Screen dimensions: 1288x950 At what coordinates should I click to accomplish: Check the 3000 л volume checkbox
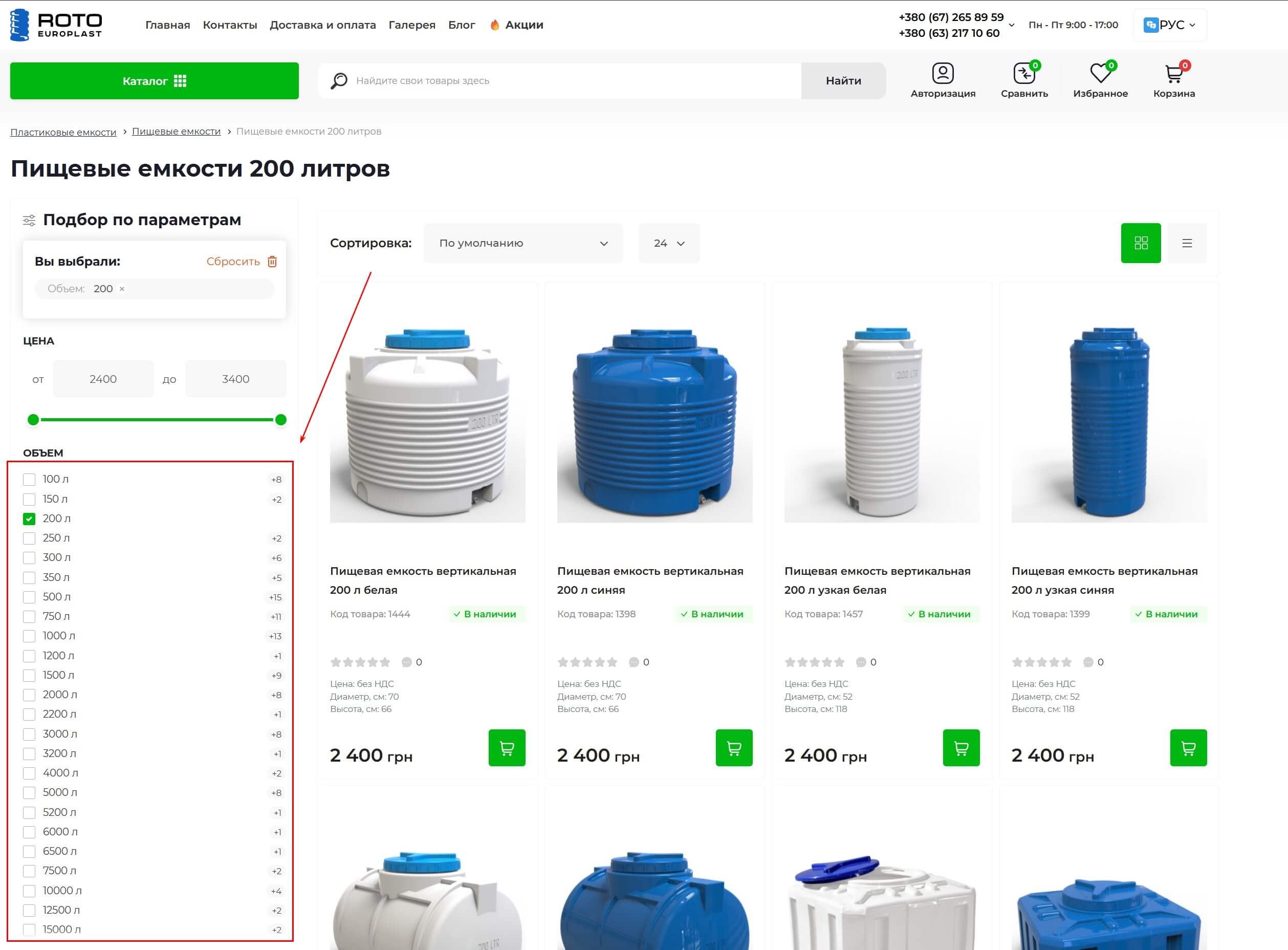(29, 735)
